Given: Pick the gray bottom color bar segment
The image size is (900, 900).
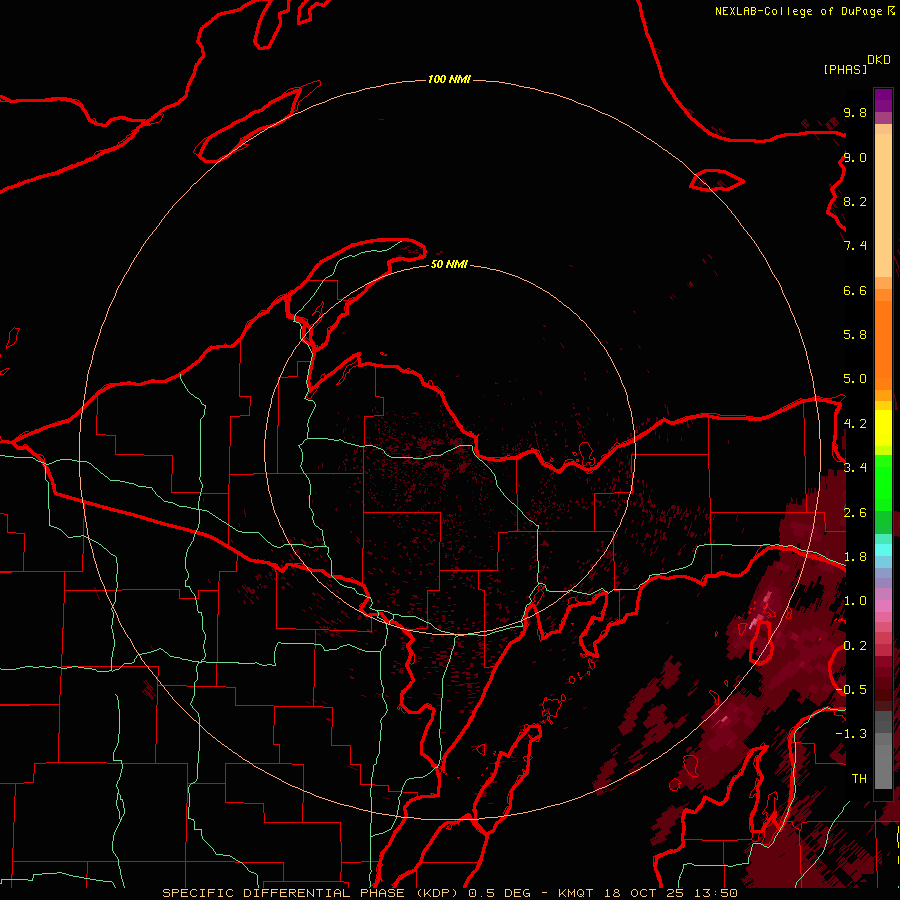Looking at the screenshot, I should 883,768.
